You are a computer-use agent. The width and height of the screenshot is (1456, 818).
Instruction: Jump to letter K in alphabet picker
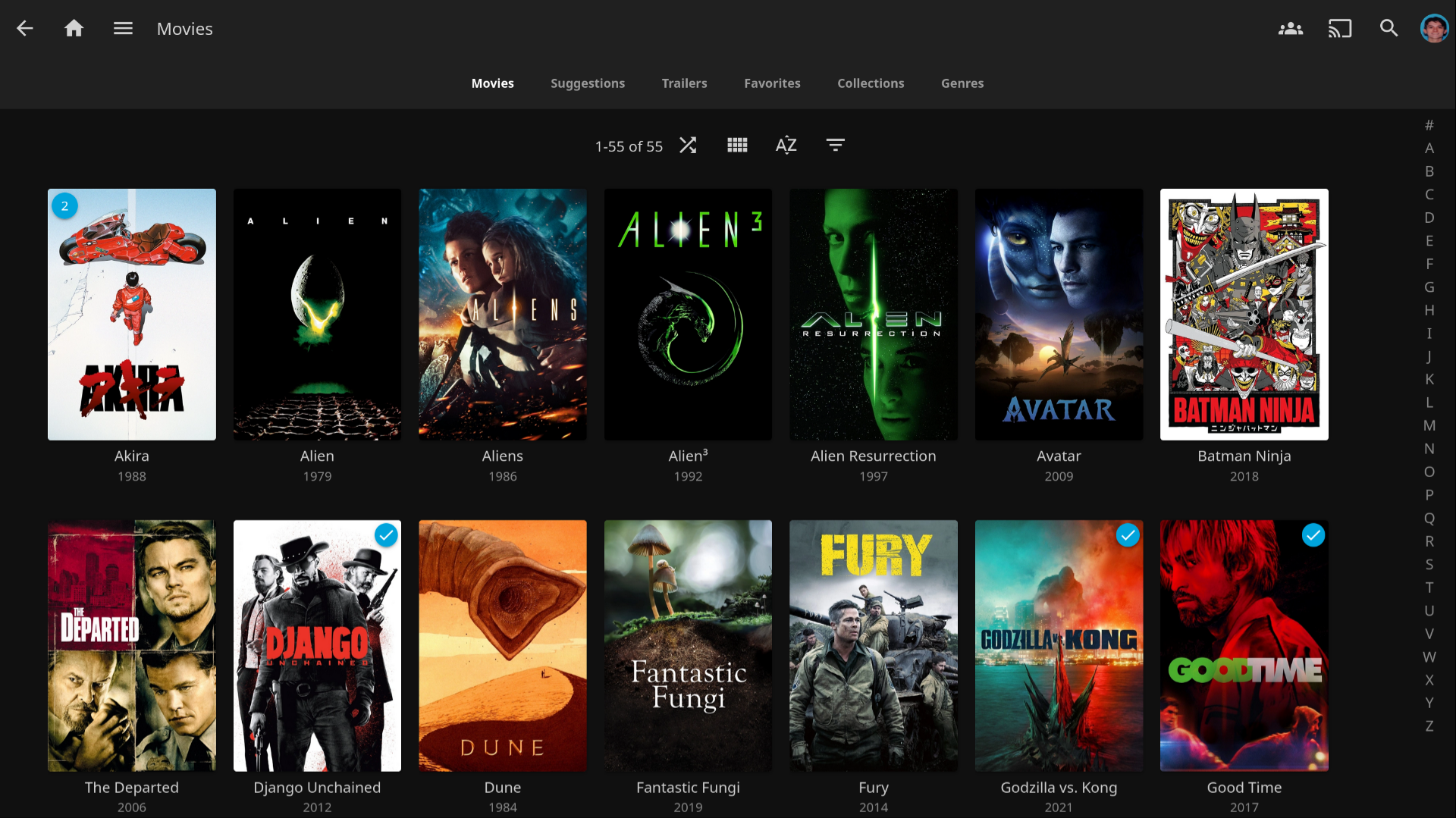(x=1429, y=380)
